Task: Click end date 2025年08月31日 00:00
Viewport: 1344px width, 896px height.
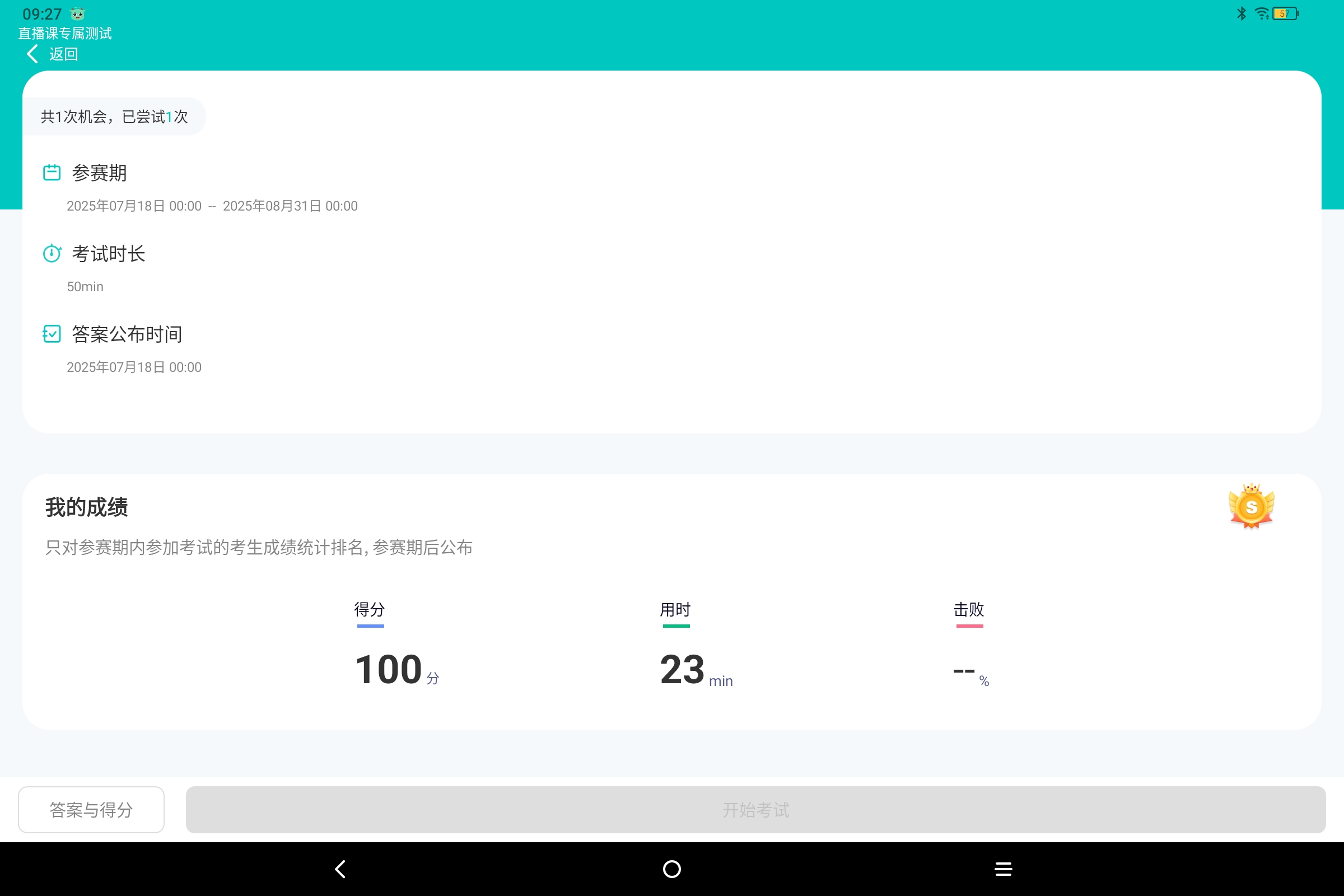Action: (290, 206)
